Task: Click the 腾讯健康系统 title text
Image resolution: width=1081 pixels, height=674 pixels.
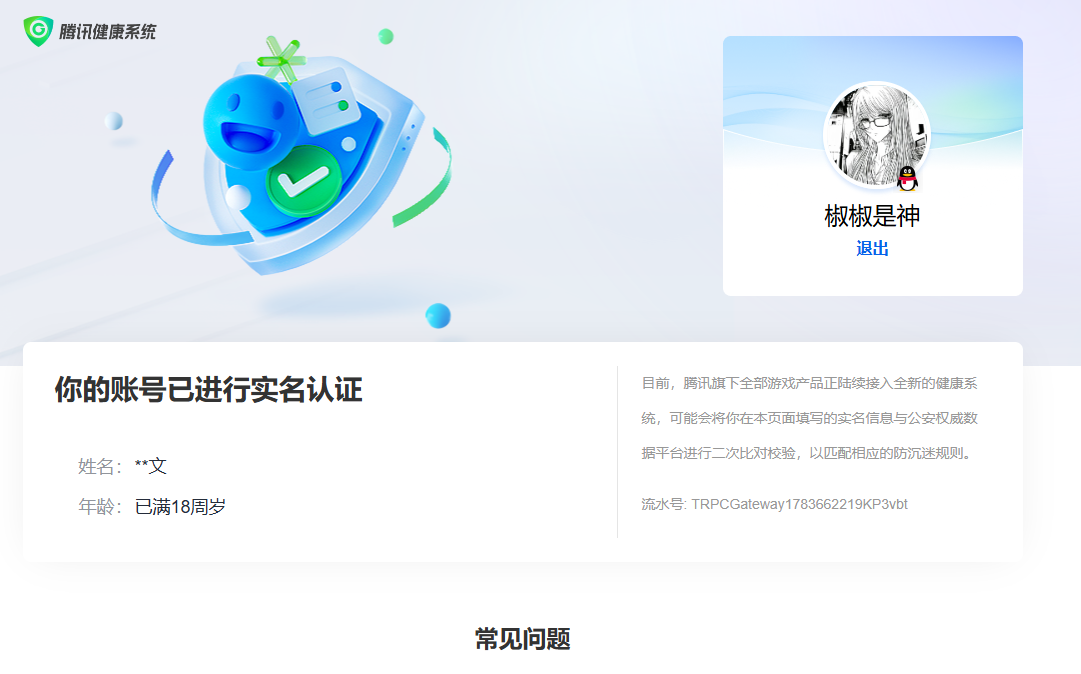Action: coord(108,32)
